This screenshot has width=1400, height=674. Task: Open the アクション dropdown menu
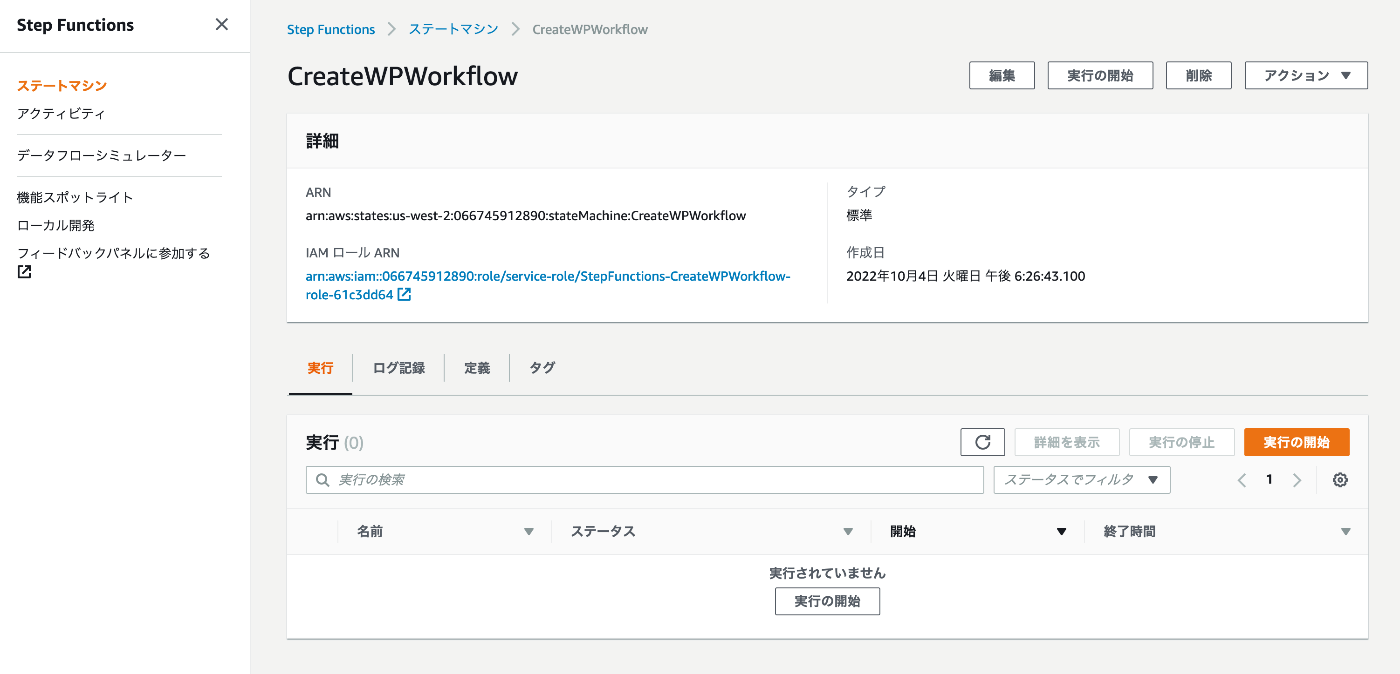coord(1306,75)
